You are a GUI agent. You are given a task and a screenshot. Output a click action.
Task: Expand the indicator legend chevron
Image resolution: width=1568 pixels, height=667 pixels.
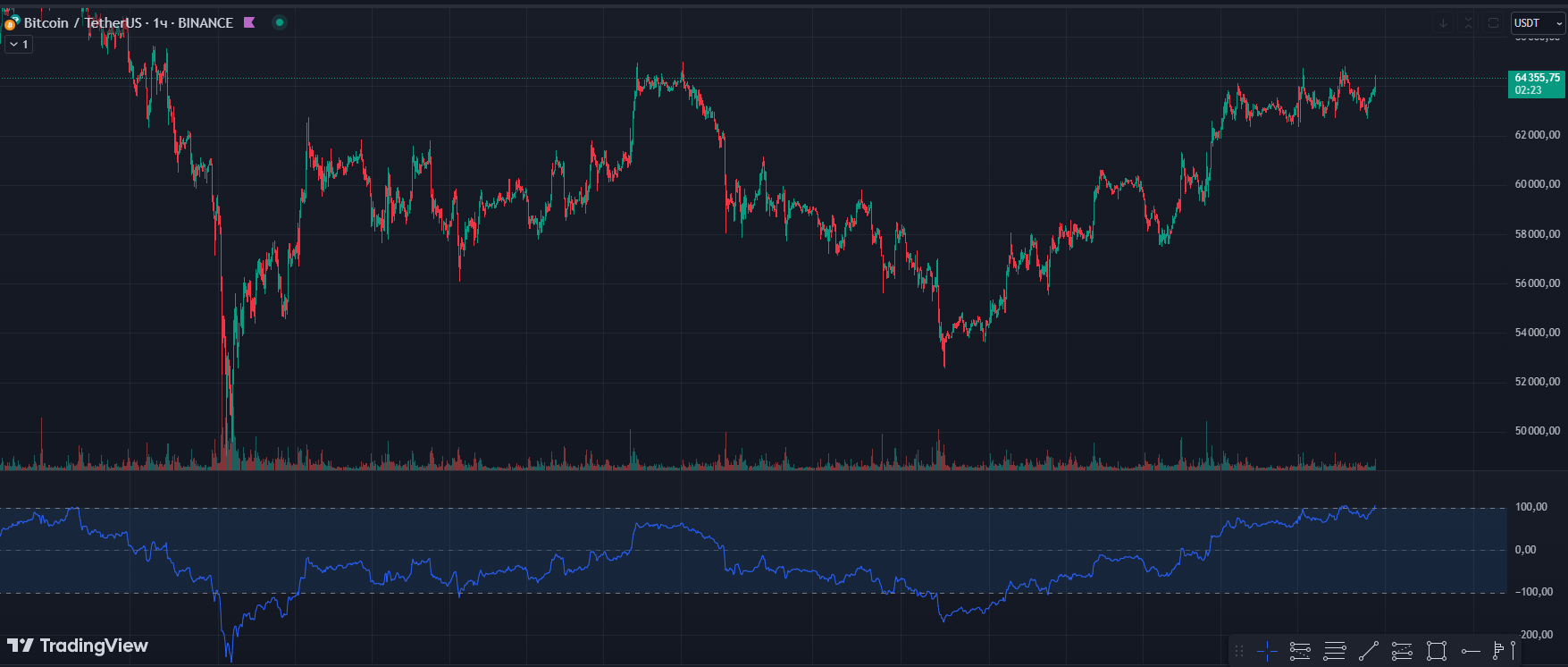click(x=19, y=44)
